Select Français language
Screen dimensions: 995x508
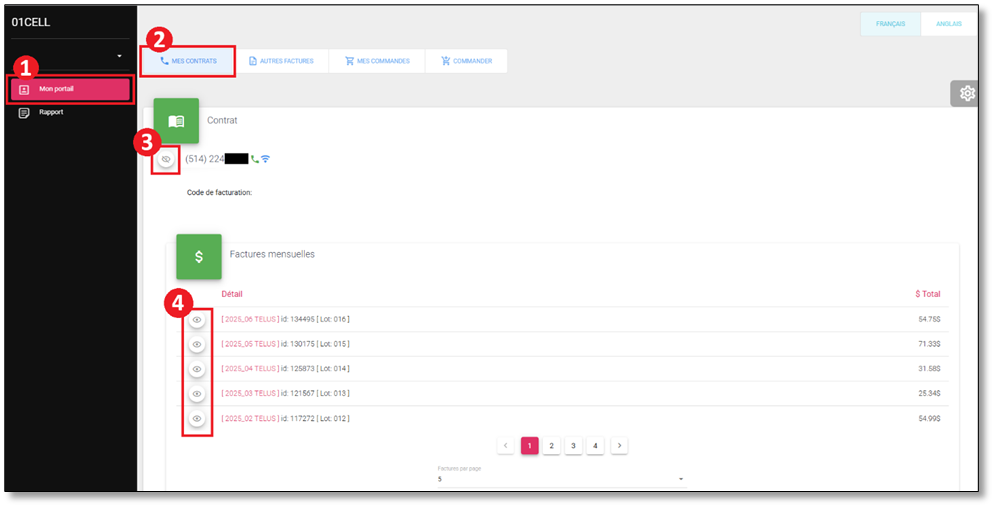pyautogui.click(x=890, y=24)
